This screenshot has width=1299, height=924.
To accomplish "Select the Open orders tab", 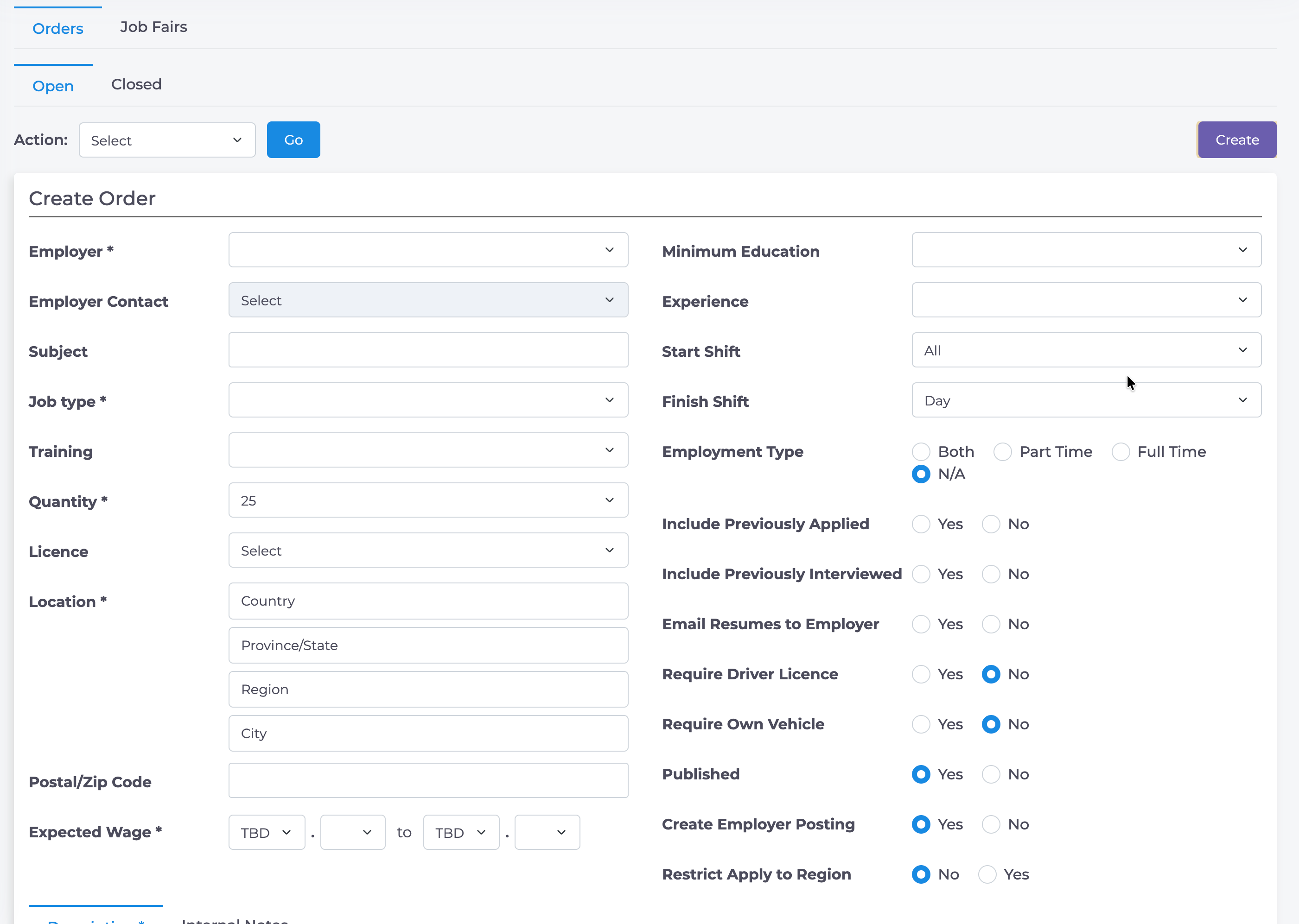I will 53,86.
